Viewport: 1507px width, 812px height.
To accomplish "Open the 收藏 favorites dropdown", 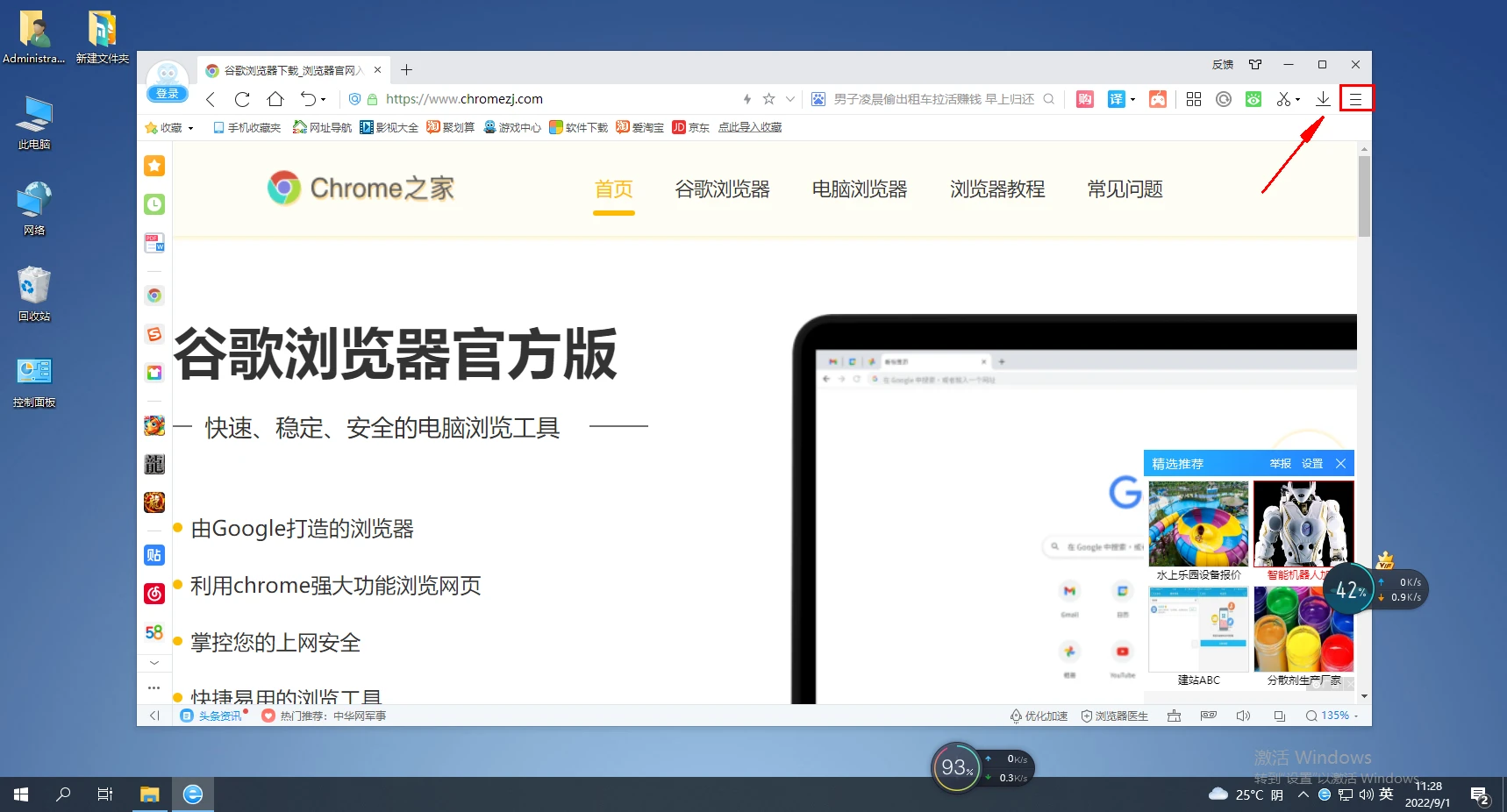I will [169, 128].
